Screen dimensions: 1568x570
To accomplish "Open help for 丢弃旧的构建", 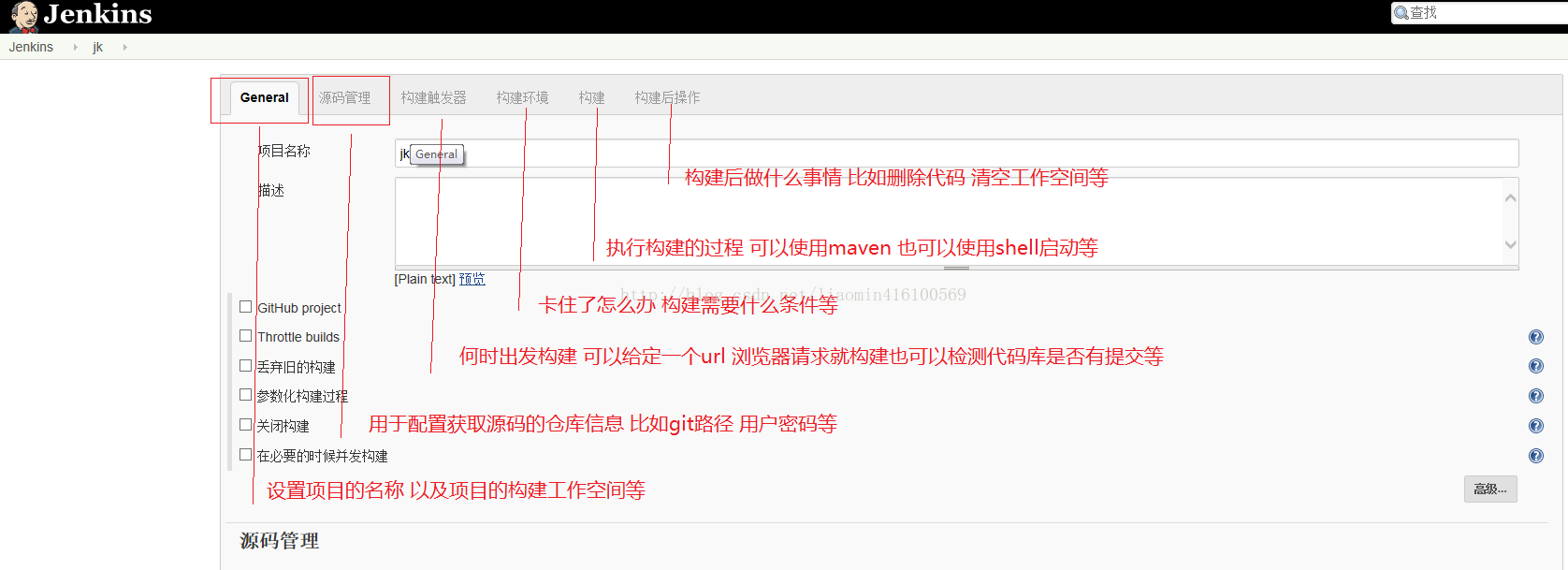I will [1535, 366].
